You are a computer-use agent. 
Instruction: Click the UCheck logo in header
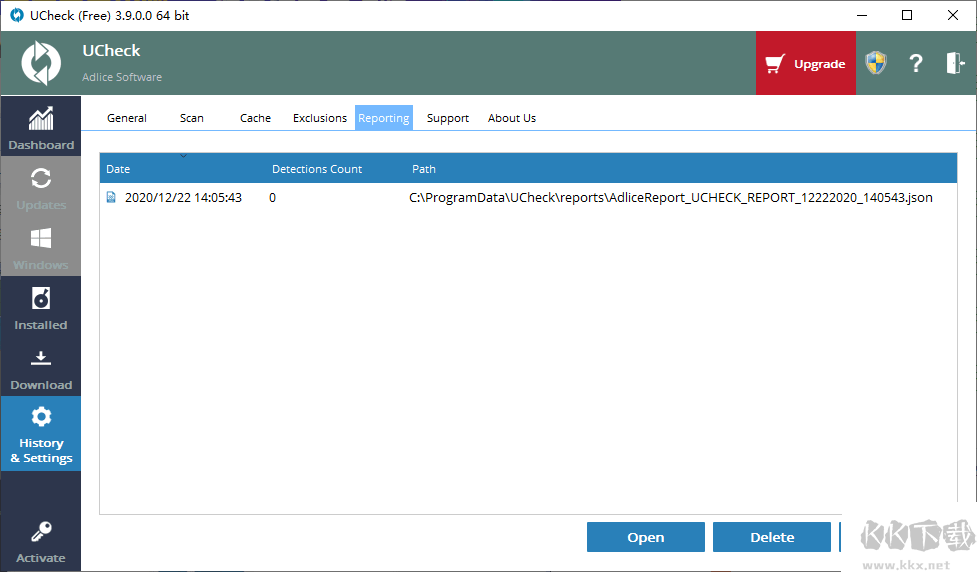coord(41,63)
